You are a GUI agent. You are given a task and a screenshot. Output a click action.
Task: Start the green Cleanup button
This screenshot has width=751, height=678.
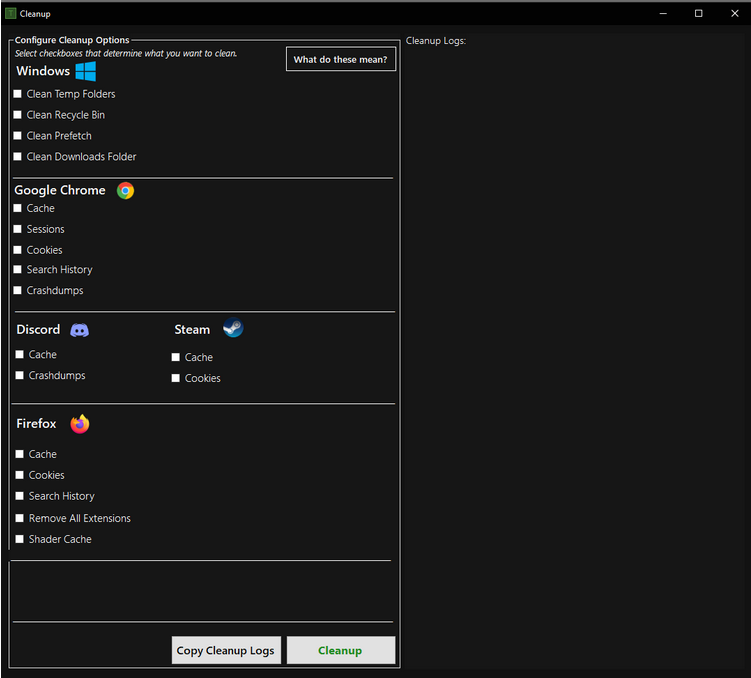(x=341, y=650)
